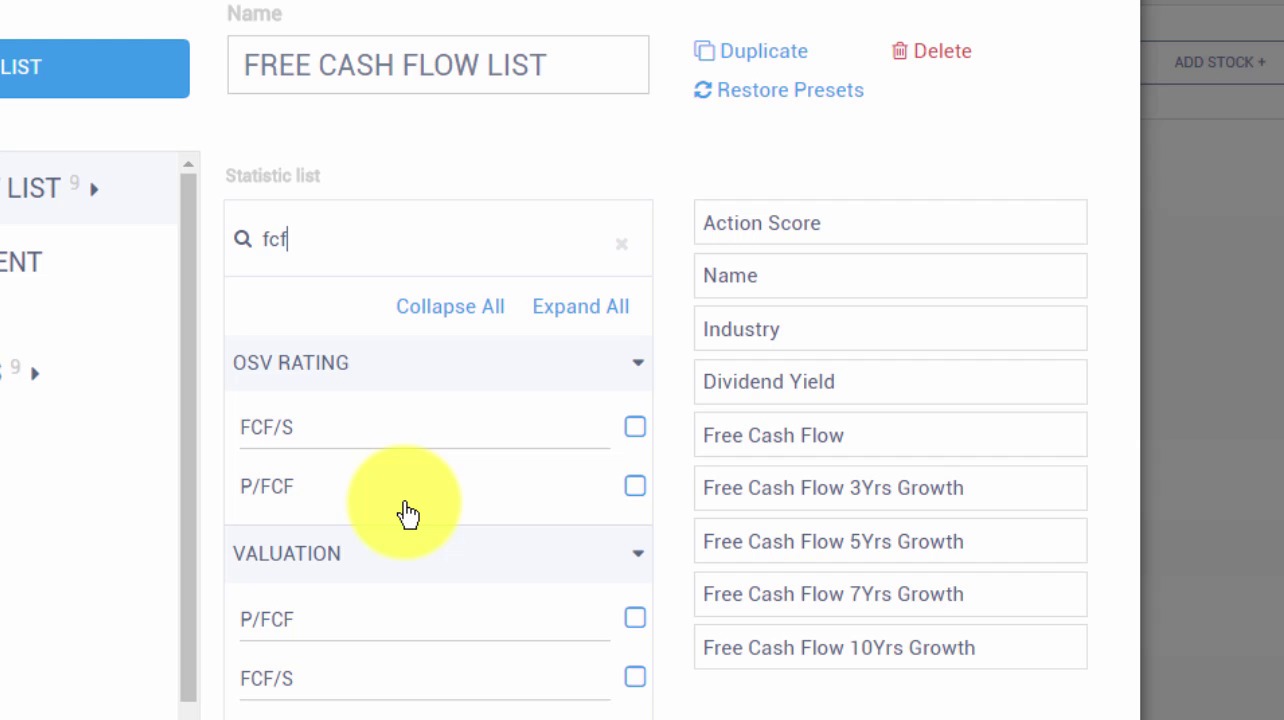This screenshot has width=1284, height=720.
Task: Select Free Cash Flow 3Yrs Growth item
Action: point(890,488)
